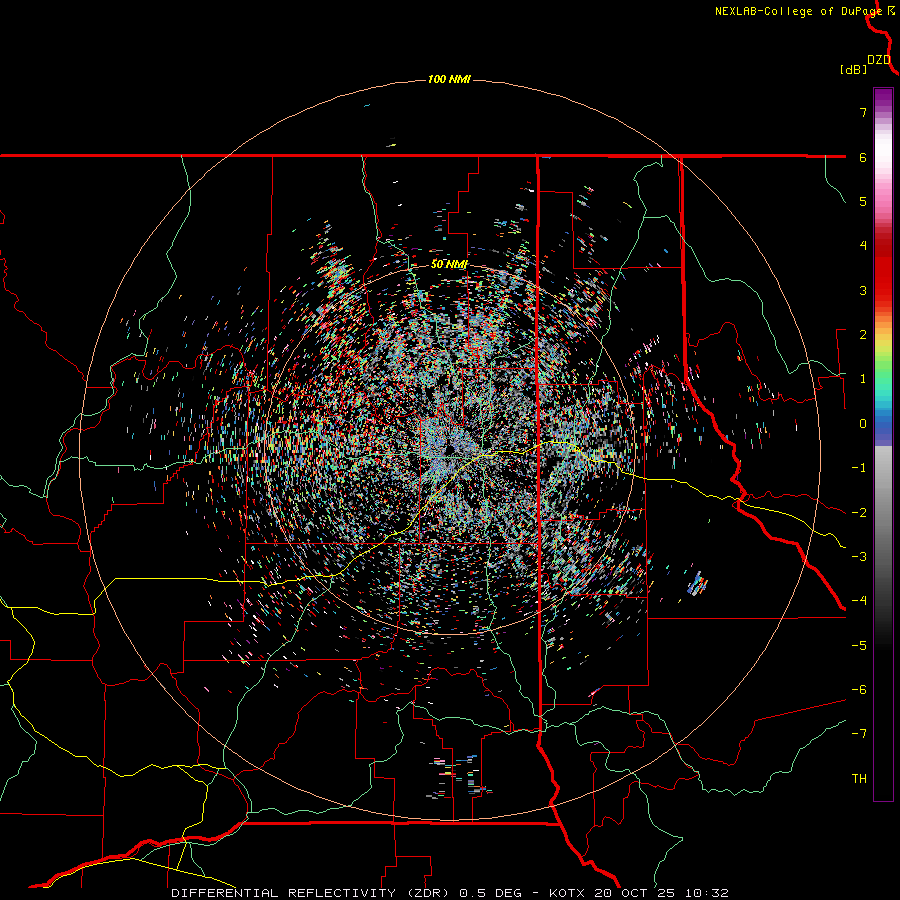Click the [dB] units label

click(x=853, y=70)
